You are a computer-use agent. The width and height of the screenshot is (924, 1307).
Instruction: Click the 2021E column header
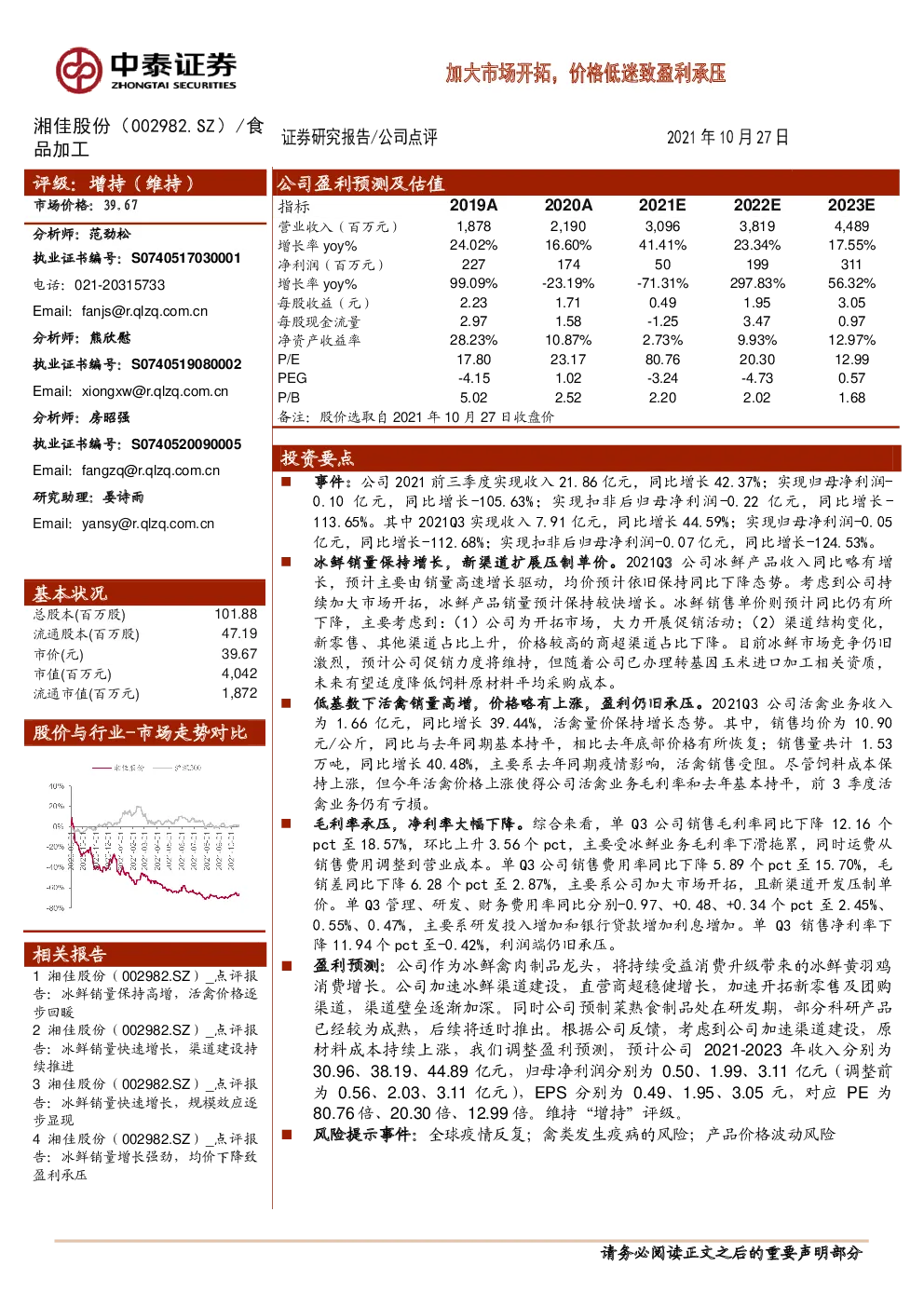pos(662,205)
